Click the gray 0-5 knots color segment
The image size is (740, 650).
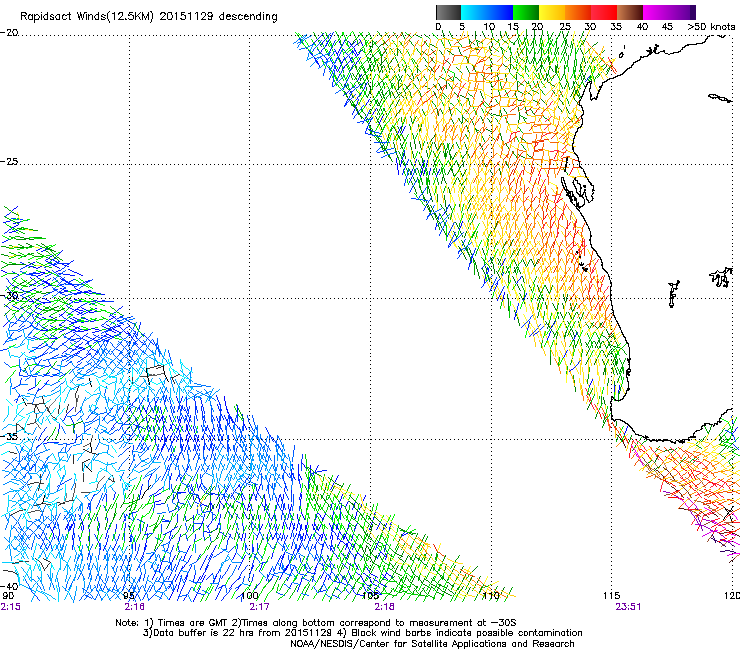pos(448,12)
